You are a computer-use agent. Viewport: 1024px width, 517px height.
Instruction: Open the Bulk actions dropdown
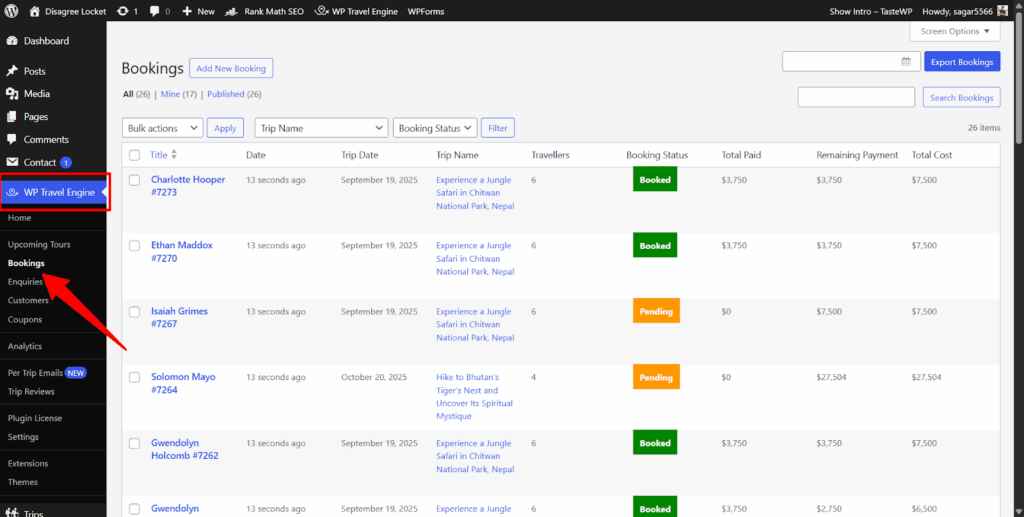tap(163, 128)
